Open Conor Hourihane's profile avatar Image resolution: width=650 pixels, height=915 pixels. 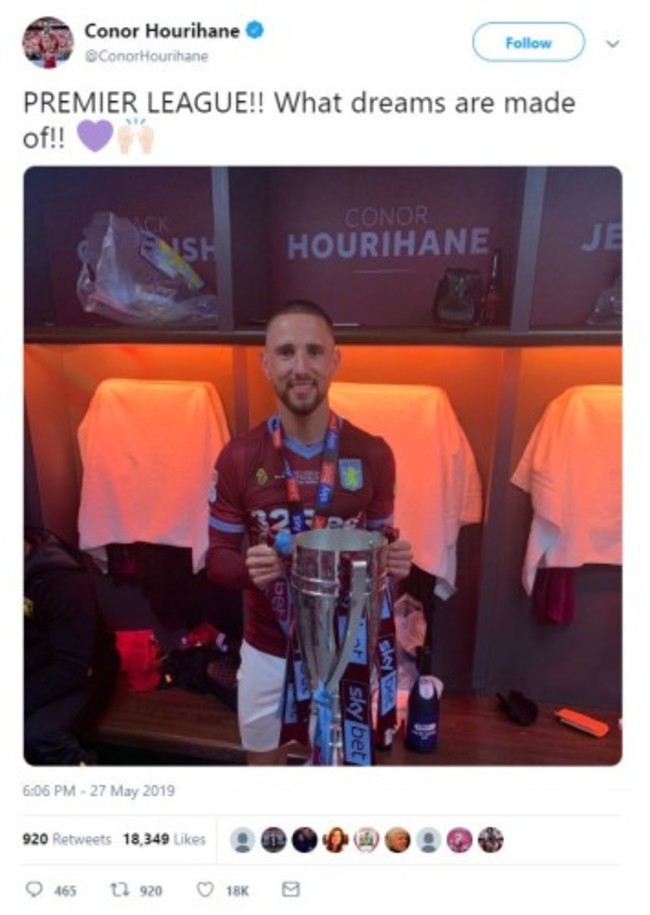(48, 42)
